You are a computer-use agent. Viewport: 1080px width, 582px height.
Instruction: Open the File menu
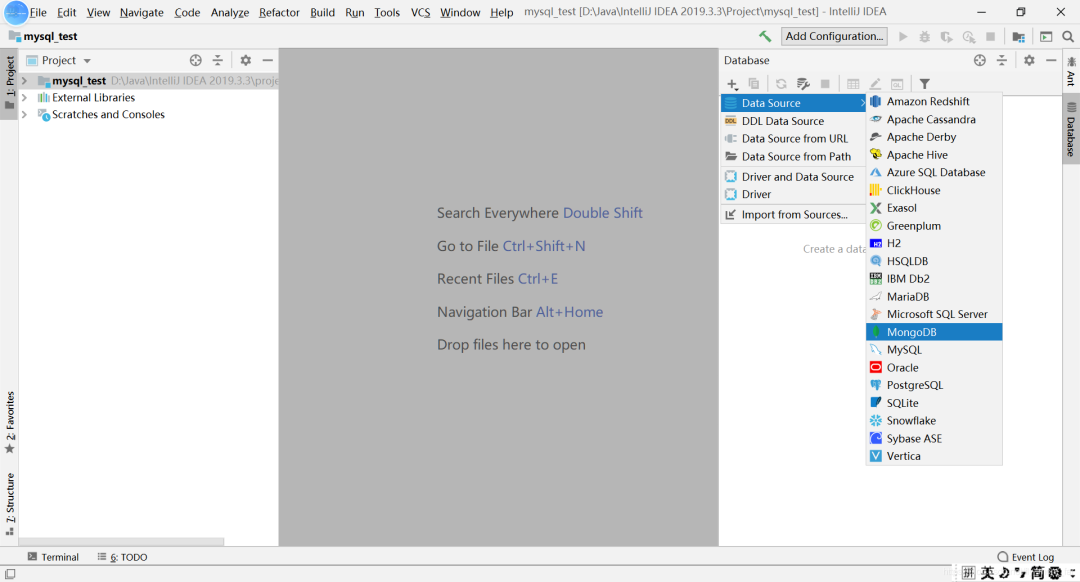38,12
